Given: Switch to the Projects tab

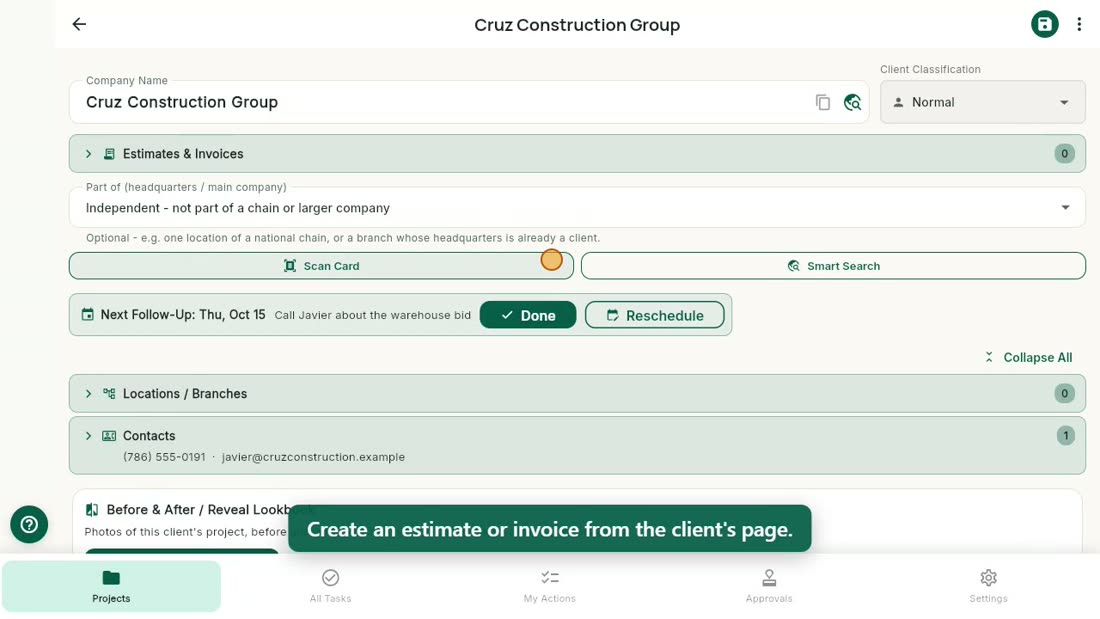Looking at the screenshot, I should click(x=111, y=587).
